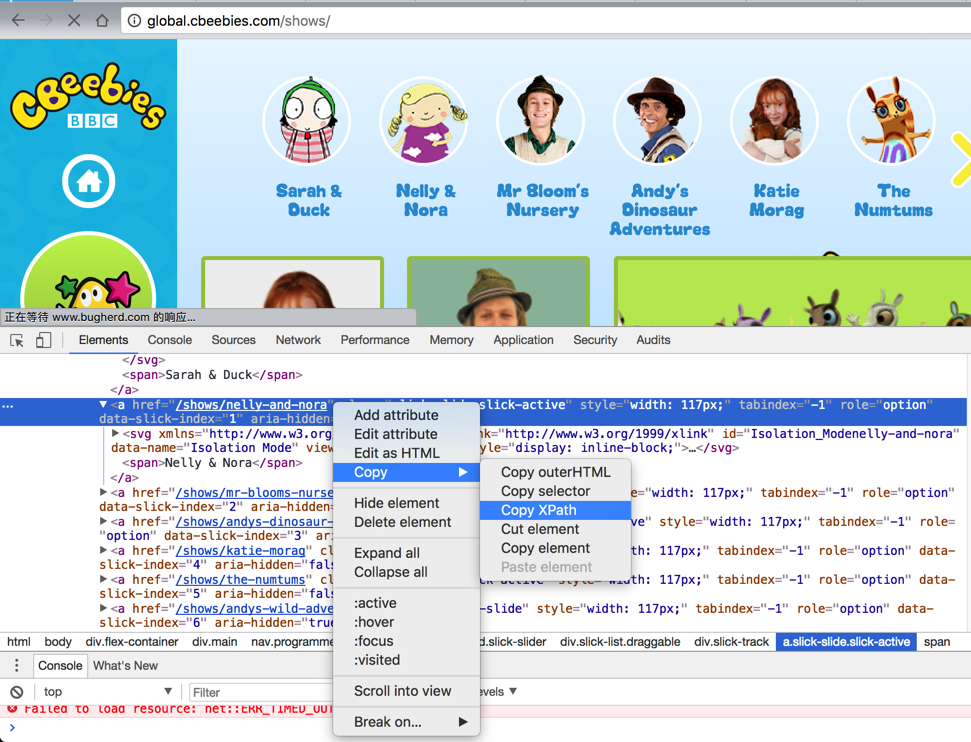Image resolution: width=971 pixels, height=742 pixels.
Task: Switch to the Console tab in DevTools
Action: click(x=170, y=340)
